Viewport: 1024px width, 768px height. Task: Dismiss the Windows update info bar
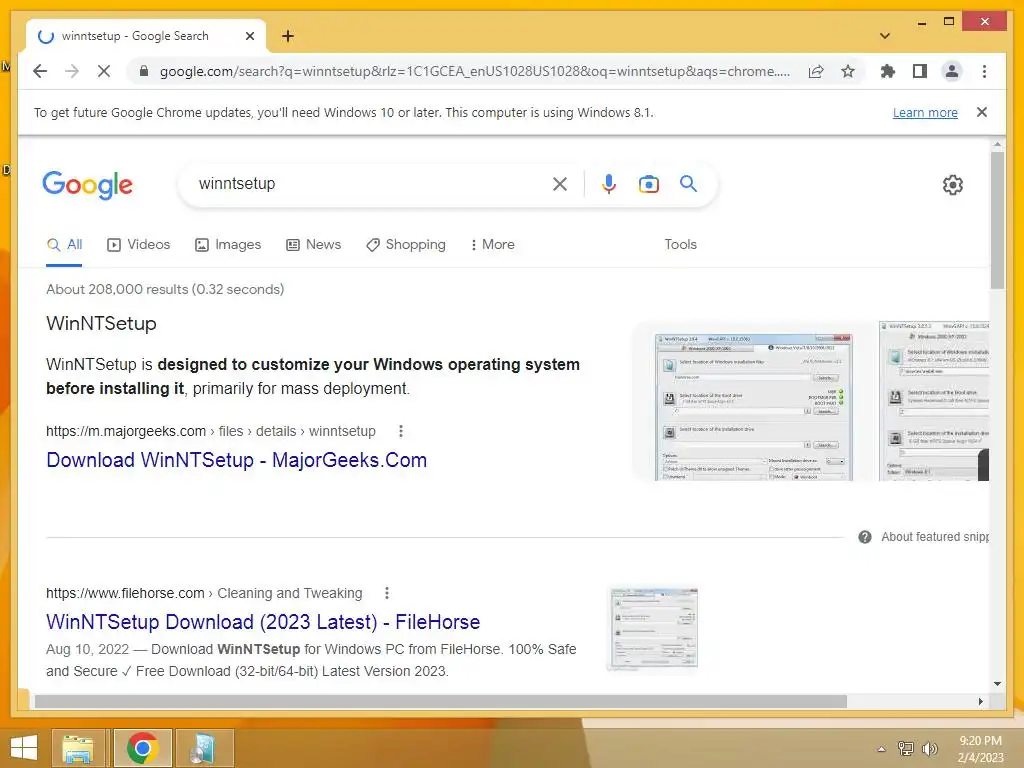pyautogui.click(x=982, y=112)
